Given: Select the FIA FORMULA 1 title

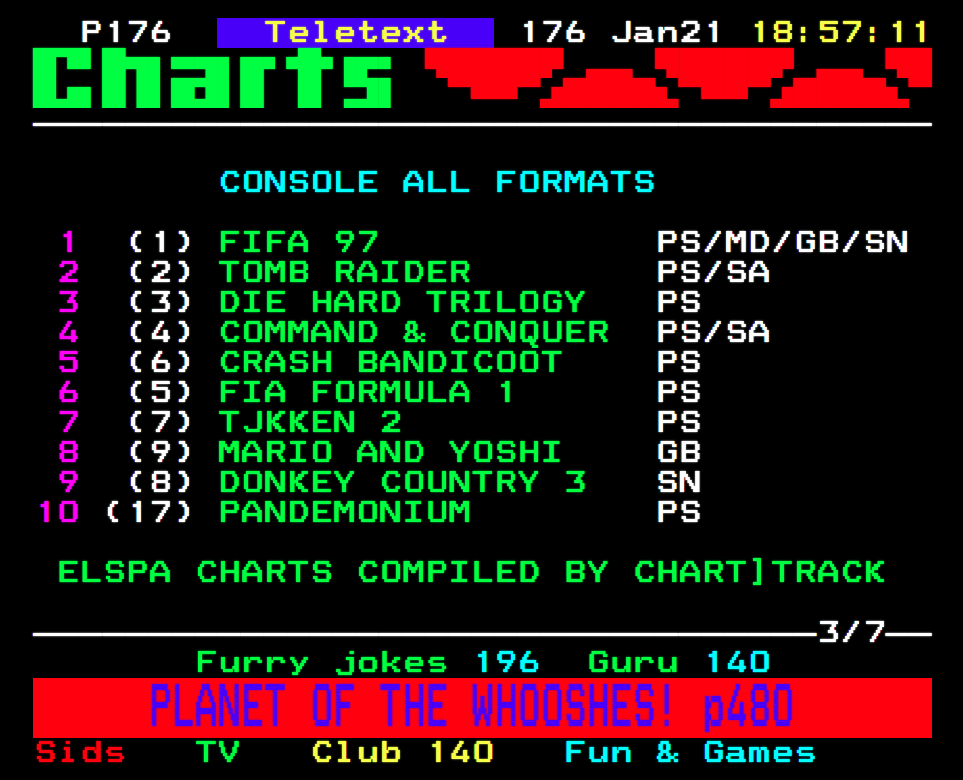Looking at the screenshot, I should pyautogui.click(x=366, y=392).
